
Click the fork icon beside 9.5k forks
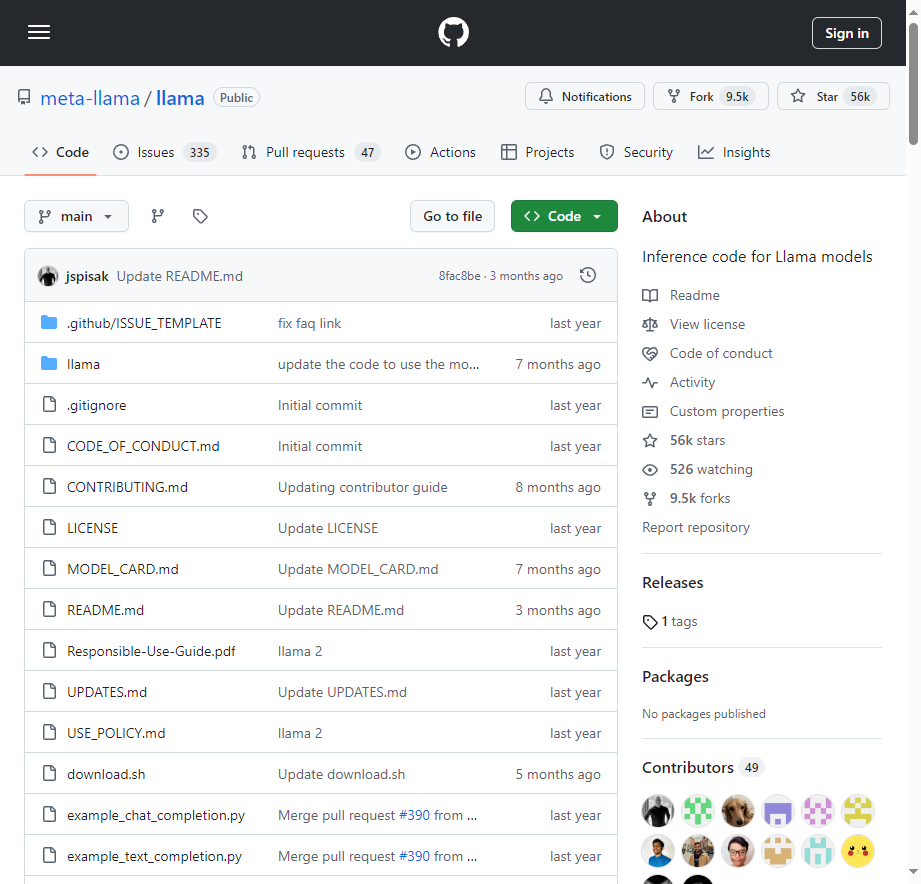[x=650, y=499]
